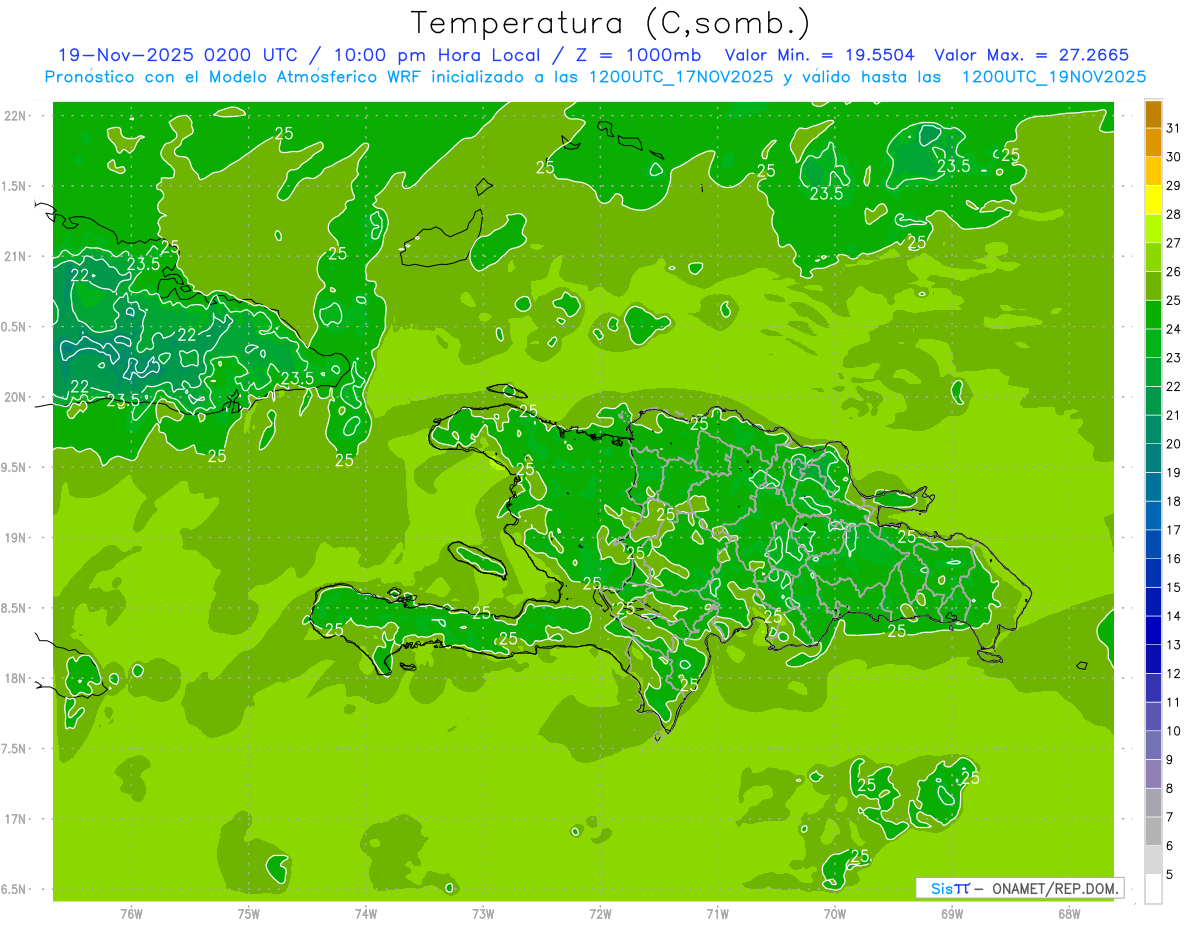Click the white swatch below 5 on colorbar
1200x927 pixels.
1153,889
